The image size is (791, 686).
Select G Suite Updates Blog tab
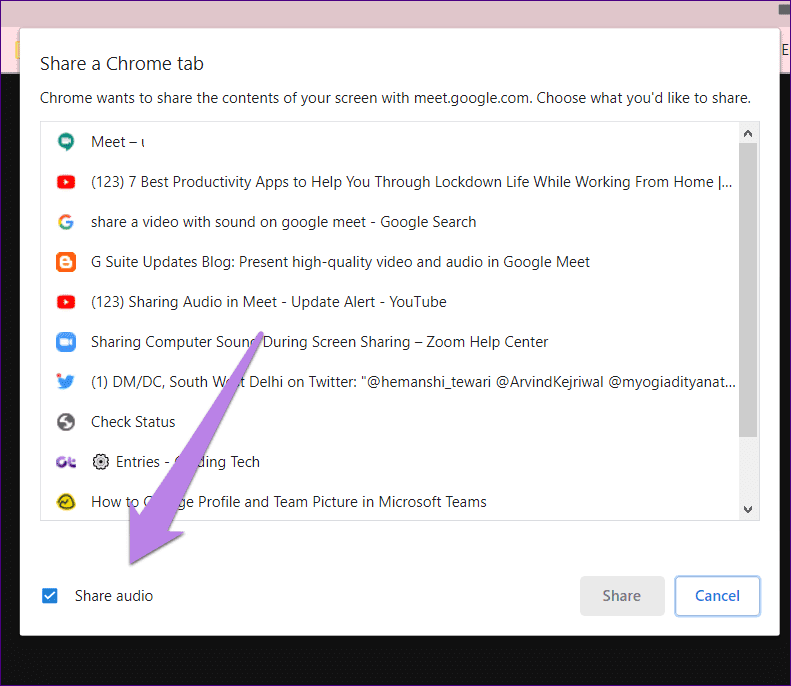point(389,262)
